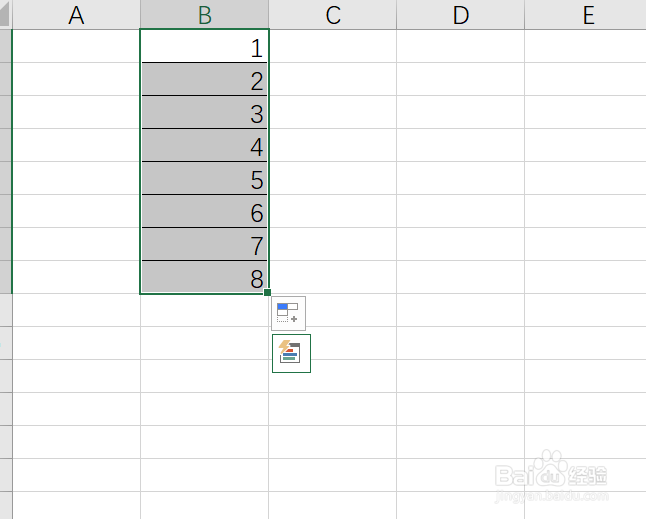Click the Auto Fill Options icon
Image resolution: width=646 pixels, height=519 pixels.
288,313
